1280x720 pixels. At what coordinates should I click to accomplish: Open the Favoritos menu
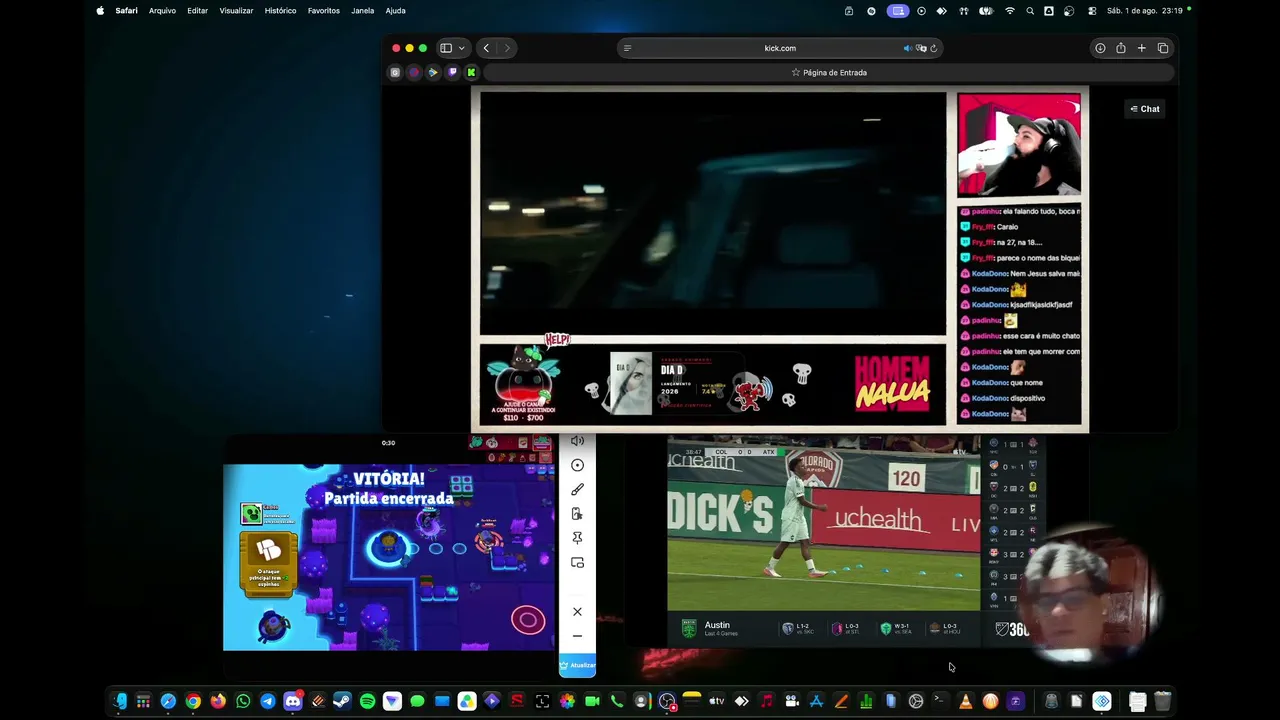pos(323,11)
